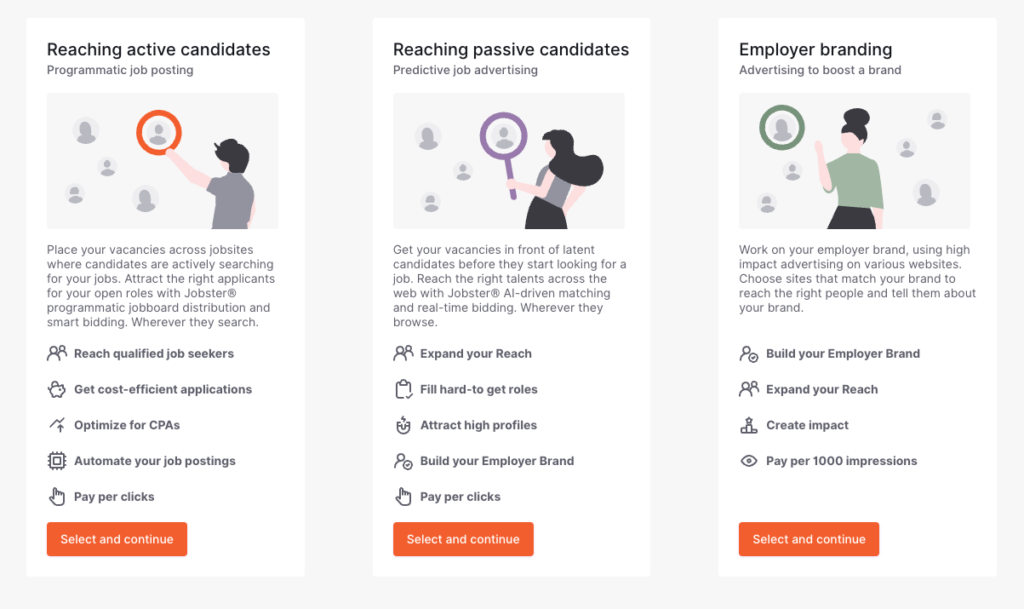Select and continue with Reaching active candidates
Image resolution: width=1024 pixels, height=609 pixels.
[x=117, y=539]
